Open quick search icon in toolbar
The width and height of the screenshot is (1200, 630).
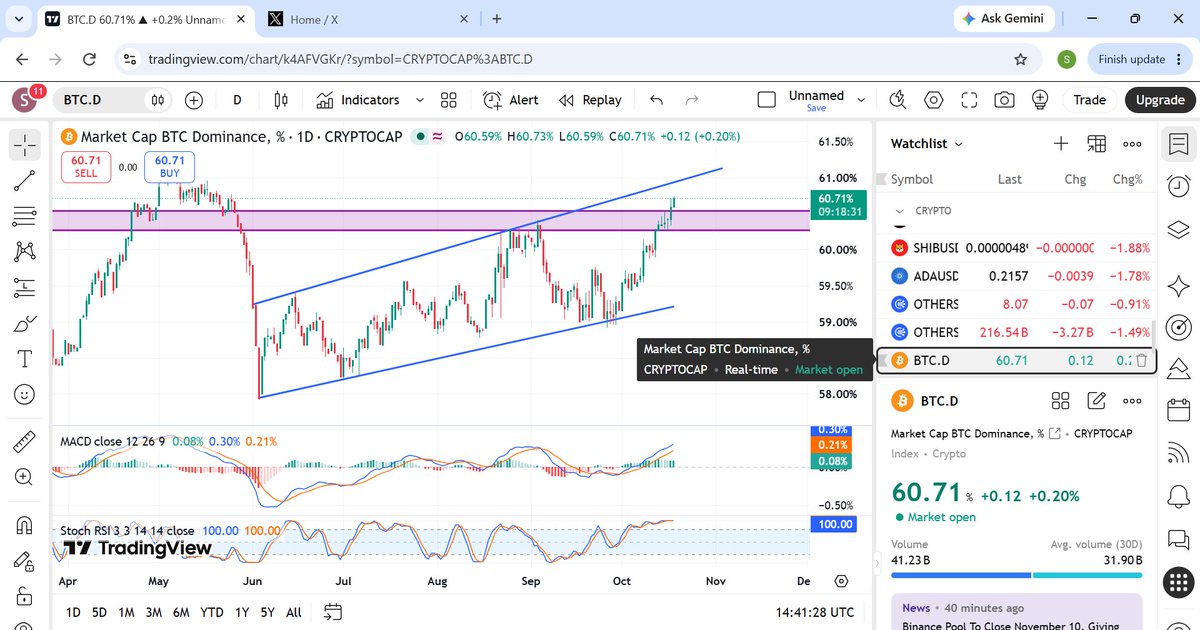click(897, 100)
